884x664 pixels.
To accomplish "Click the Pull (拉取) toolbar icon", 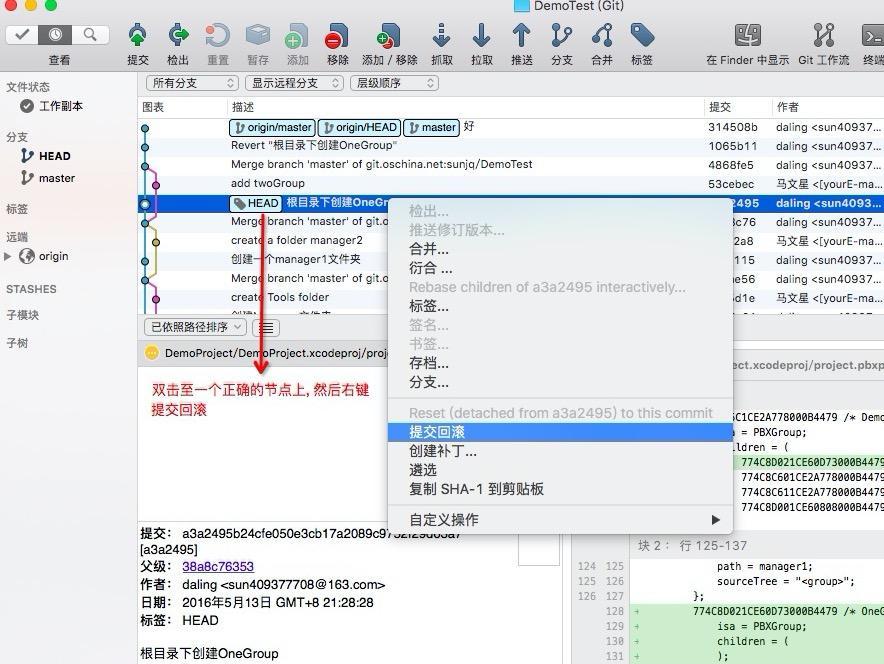I will [x=481, y=36].
